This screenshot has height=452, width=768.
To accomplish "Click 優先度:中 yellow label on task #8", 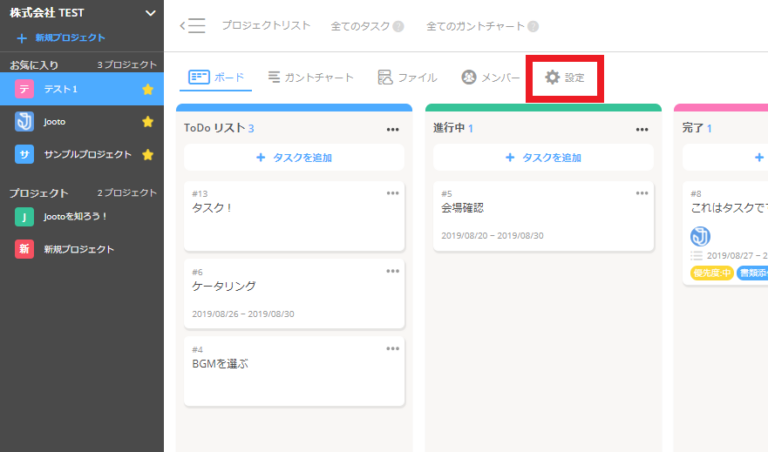I will click(712, 273).
